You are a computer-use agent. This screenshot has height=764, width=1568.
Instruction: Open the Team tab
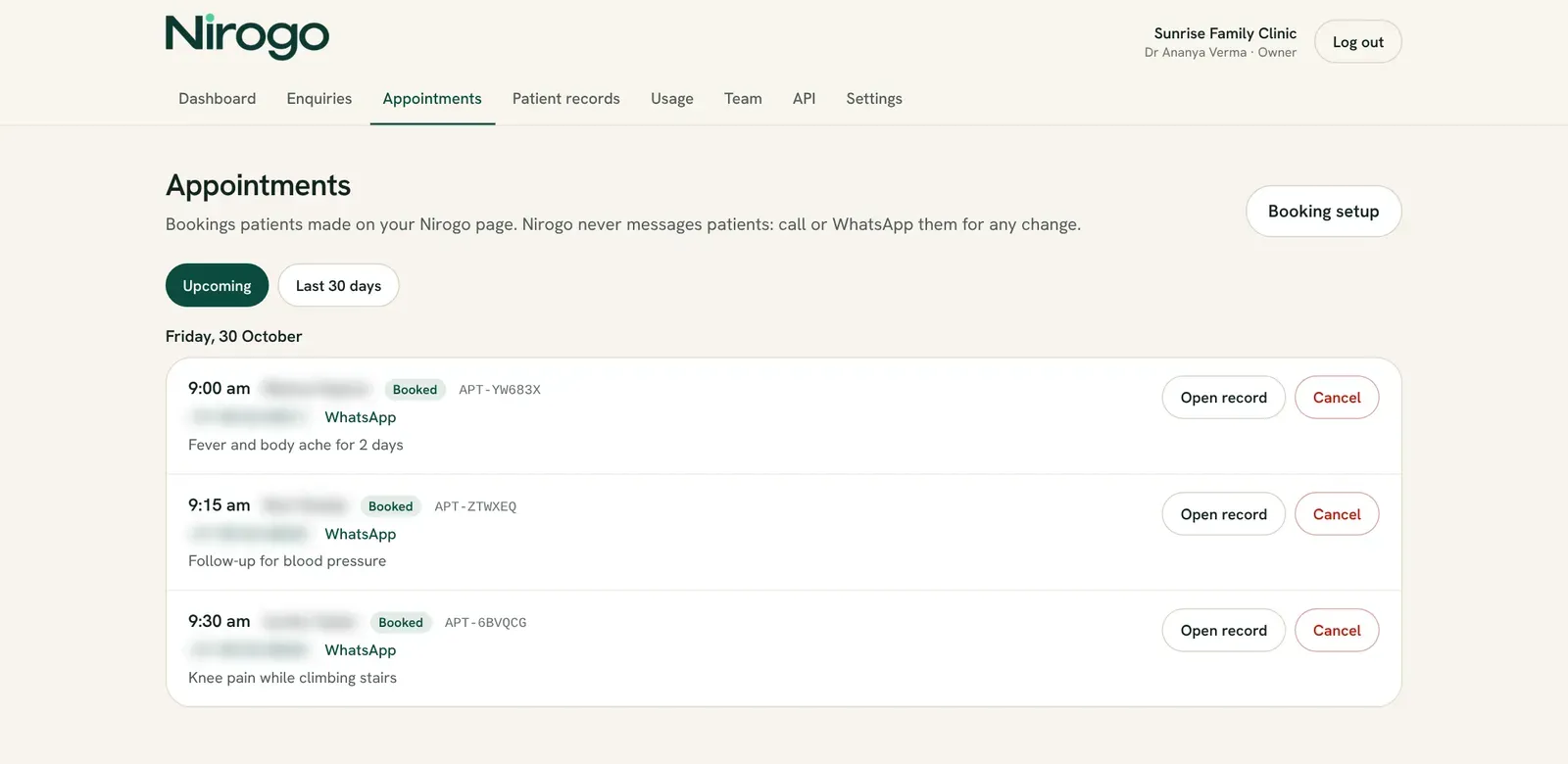pyautogui.click(x=743, y=99)
